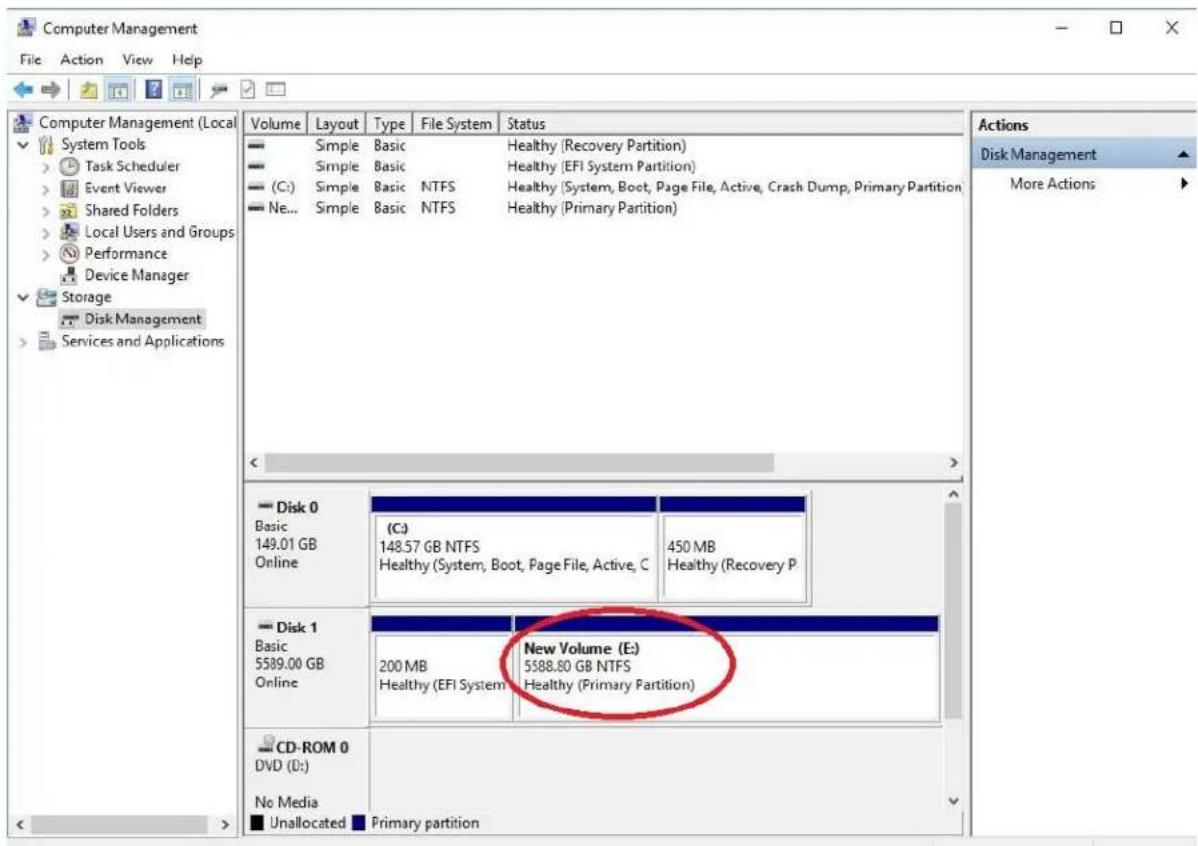Sort by Volume column header
The height and width of the screenshot is (846, 1198).
pyautogui.click(x=276, y=124)
